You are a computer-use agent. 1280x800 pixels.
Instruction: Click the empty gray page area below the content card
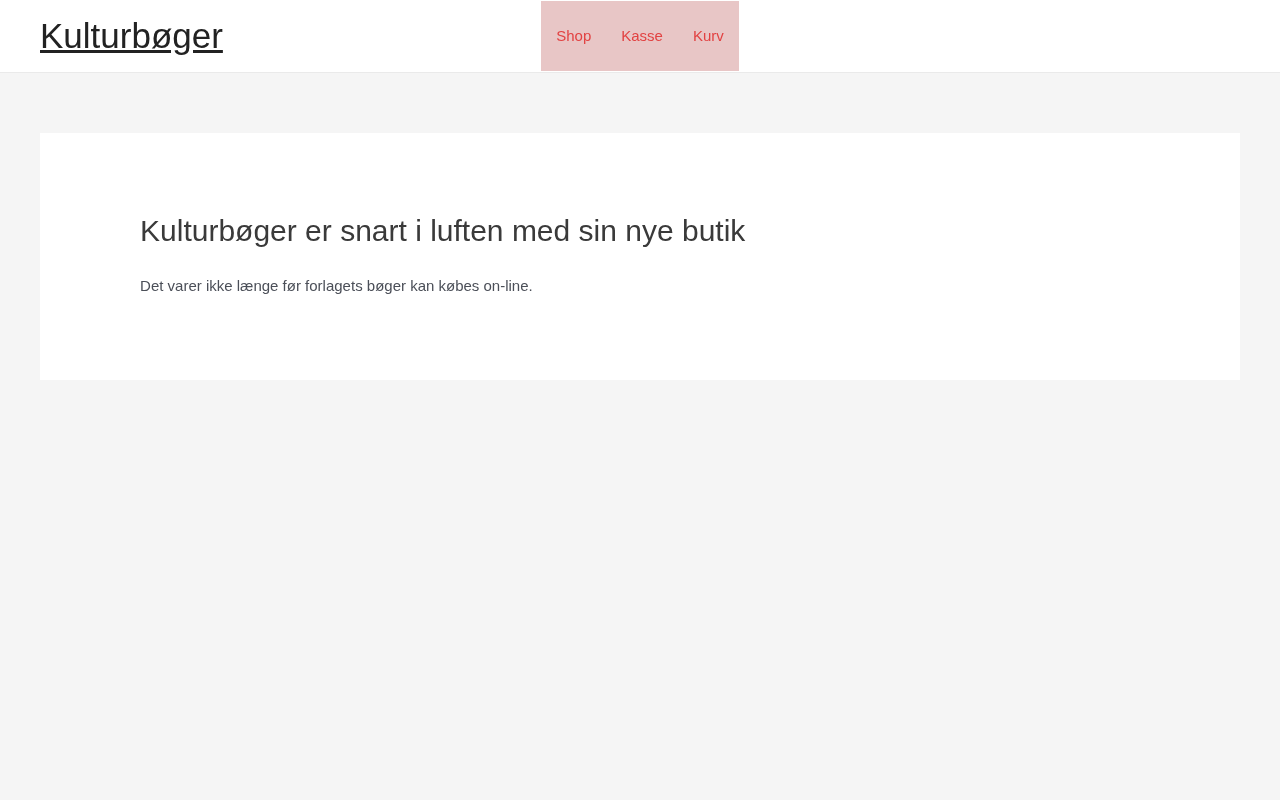click(640, 590)
